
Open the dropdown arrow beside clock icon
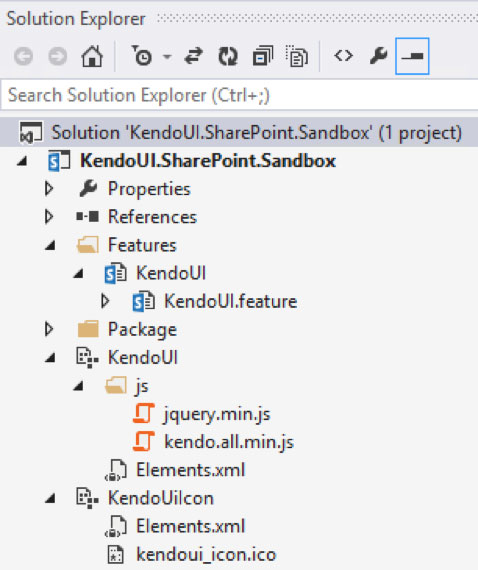click(x=167, y=57)
